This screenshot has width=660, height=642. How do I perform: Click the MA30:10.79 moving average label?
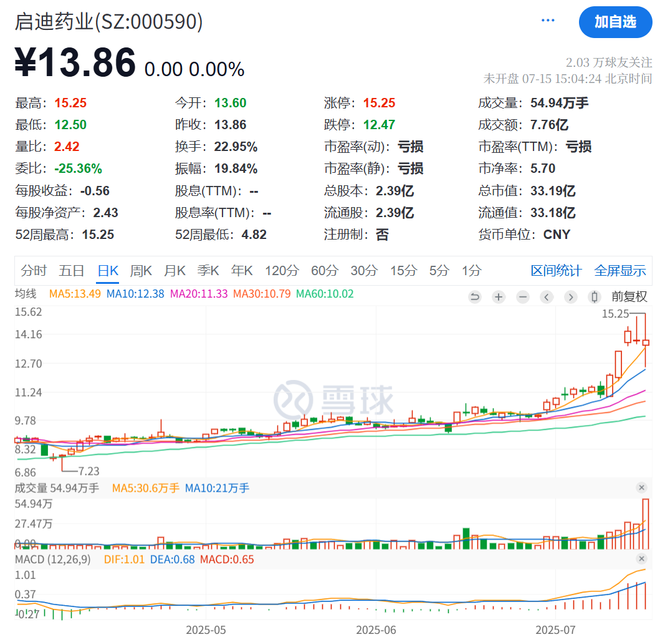(x=262, y=294)
